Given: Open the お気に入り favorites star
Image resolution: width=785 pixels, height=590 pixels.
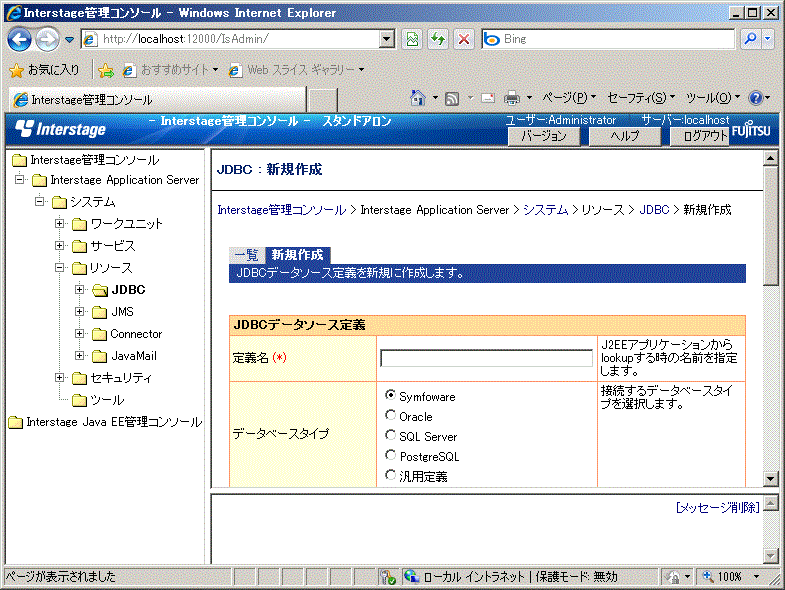Looking at the screenshot, I should click(x=44, y=70).
